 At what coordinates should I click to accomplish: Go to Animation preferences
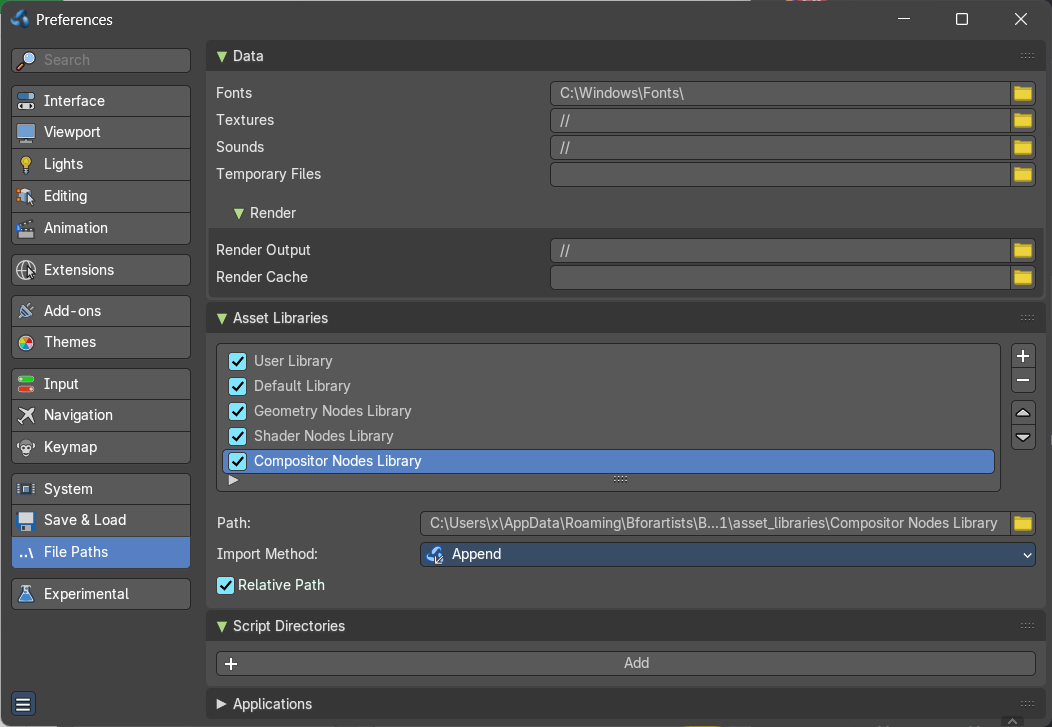pos(101,229)
